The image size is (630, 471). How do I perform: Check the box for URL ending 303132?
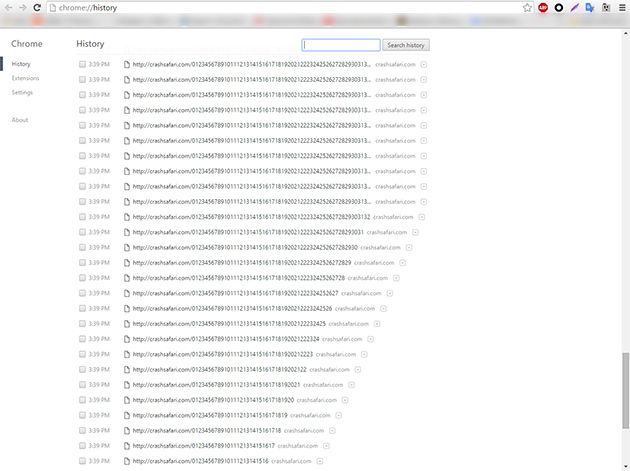[82, 217]
